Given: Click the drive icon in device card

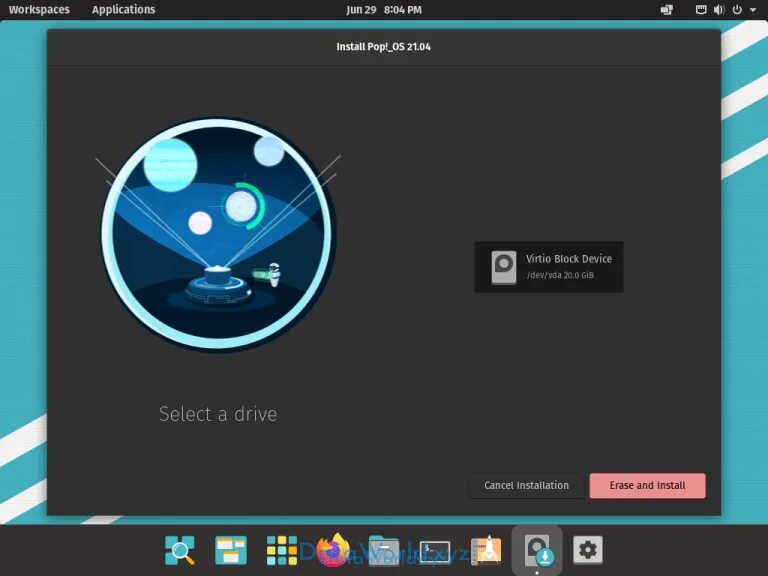Looking at the screenshot, I should 504,267.
